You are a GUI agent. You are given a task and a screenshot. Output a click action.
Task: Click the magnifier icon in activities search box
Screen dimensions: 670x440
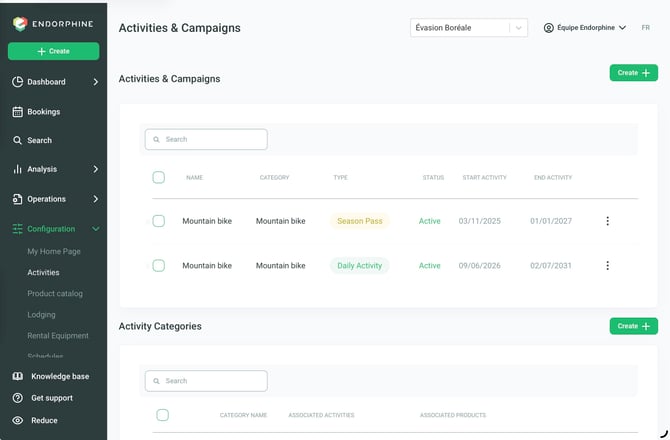pyautogui.click(x=156, y=140)
